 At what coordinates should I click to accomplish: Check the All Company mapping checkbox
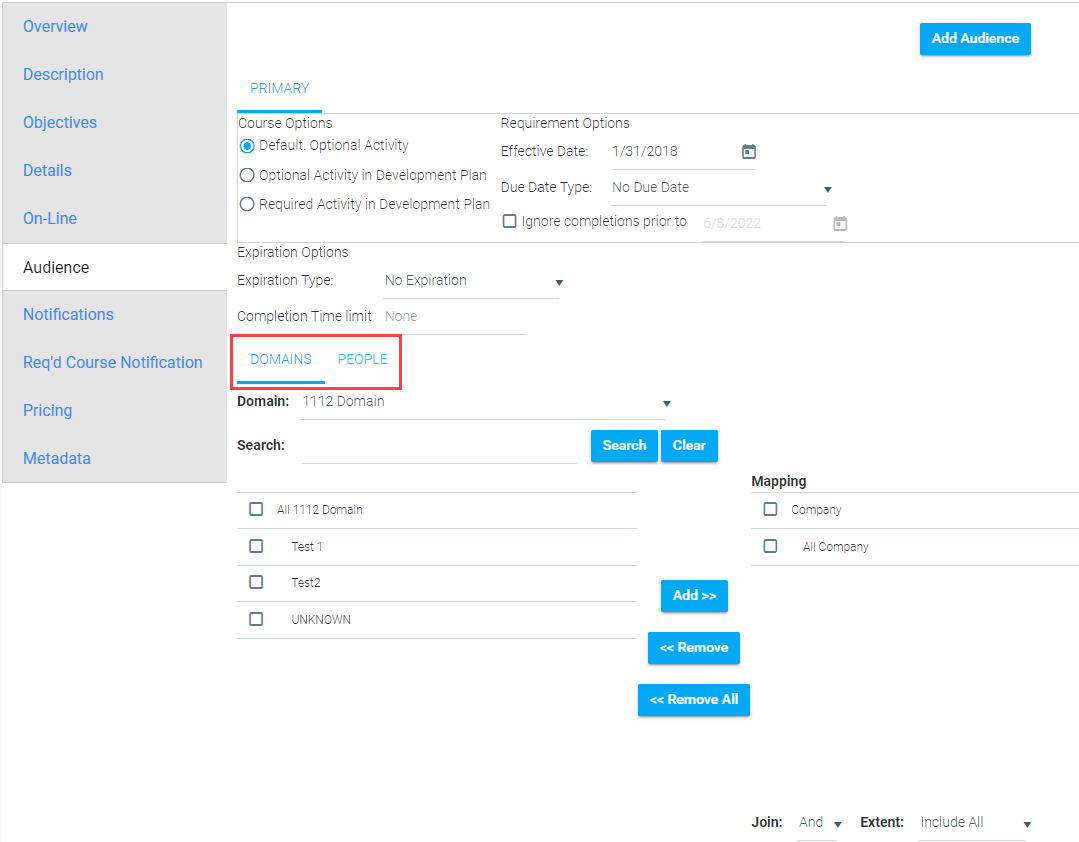770,546
